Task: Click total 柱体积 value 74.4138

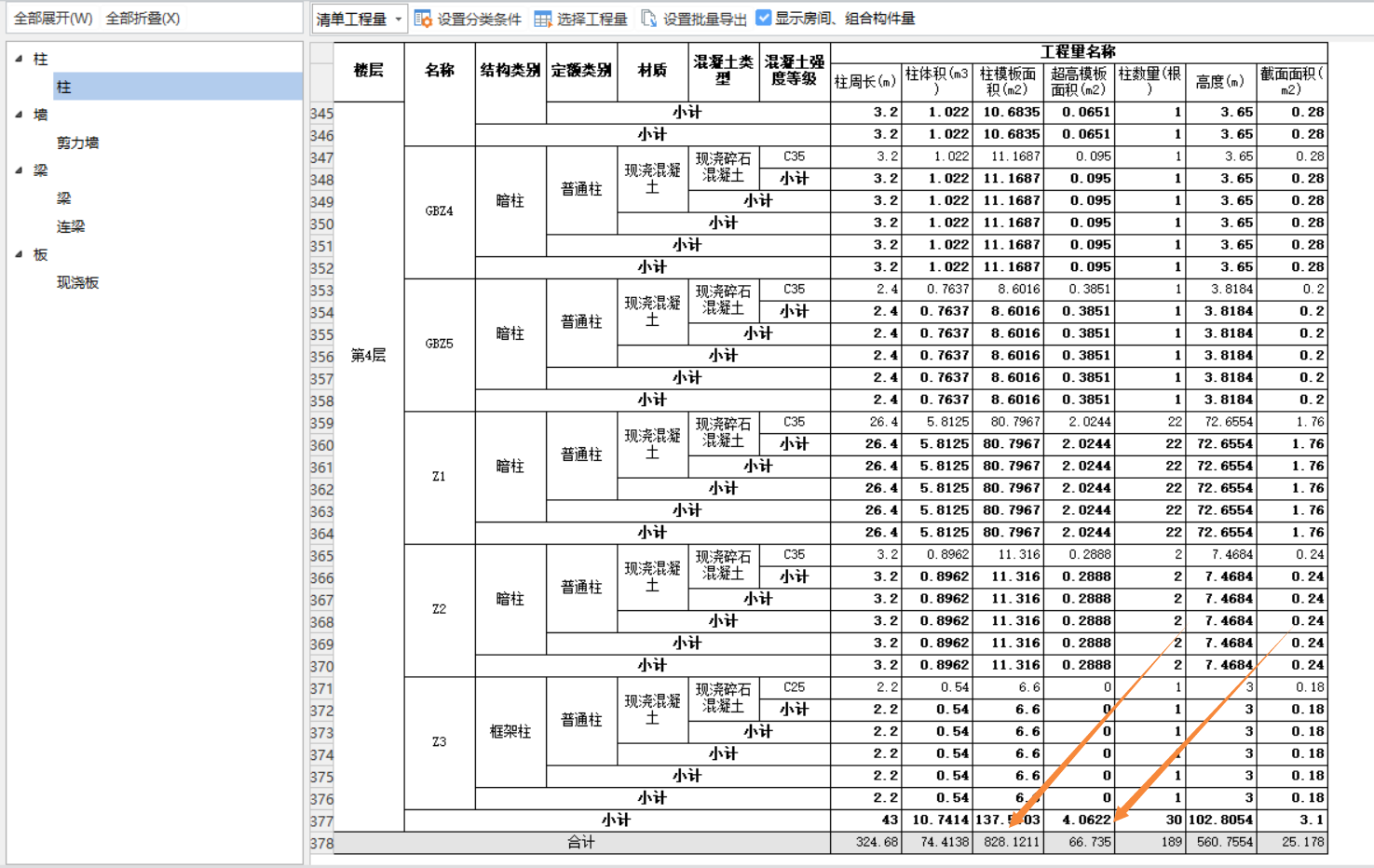Action: pyautogui.click(x=937, y=843)
